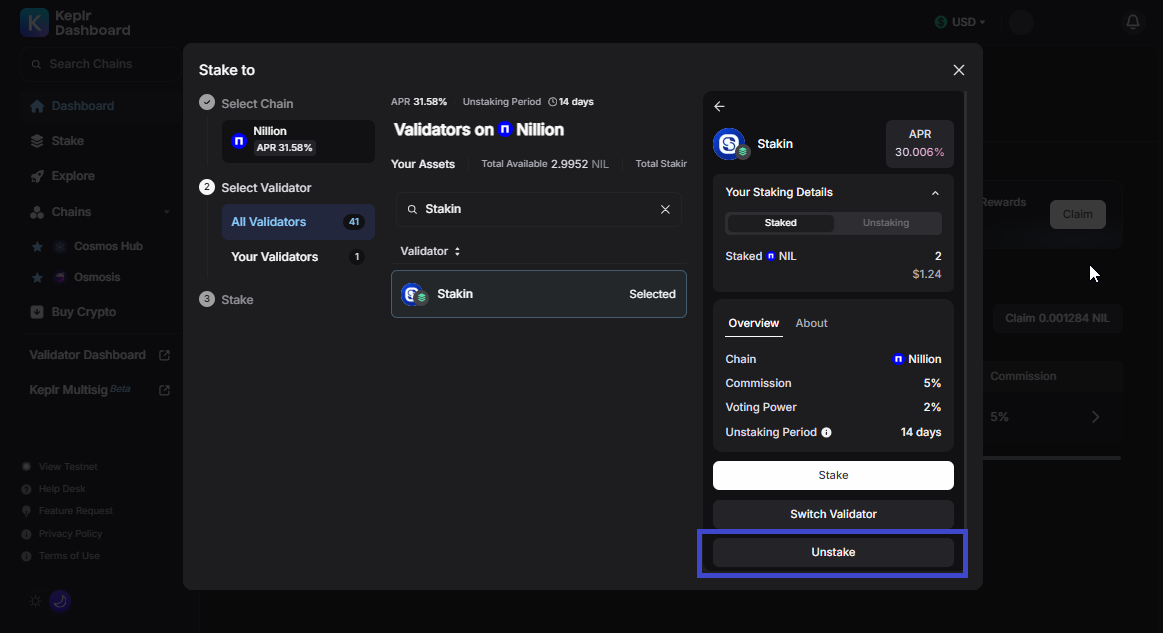Collapse Your Staking Details section
The width and height of the screenshot is (1163, 633).
click(935, 193)
